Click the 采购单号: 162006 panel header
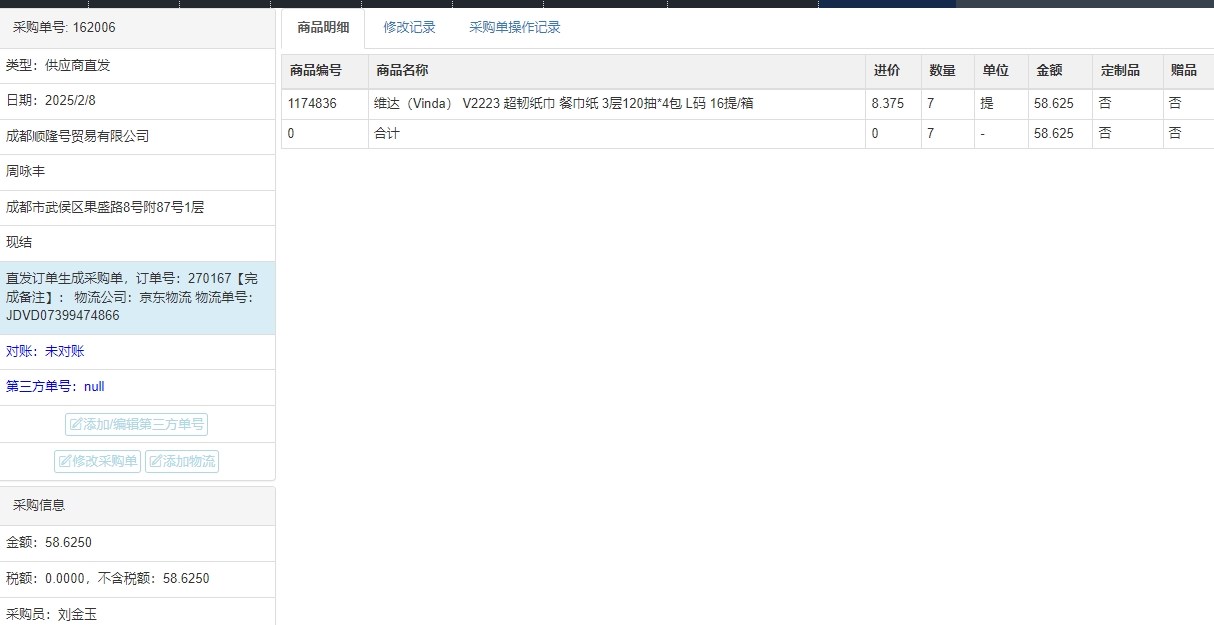 [137, 28]
